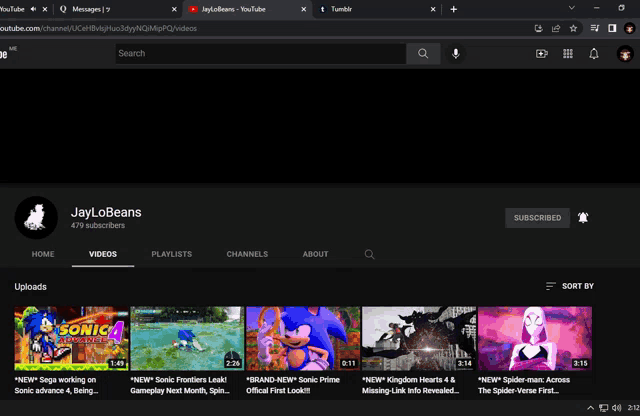This screenshot has height=416, width=640.
Task: Click title '*NEW* Sega working on Sonic advance 4'
Action: coord(56,385)
